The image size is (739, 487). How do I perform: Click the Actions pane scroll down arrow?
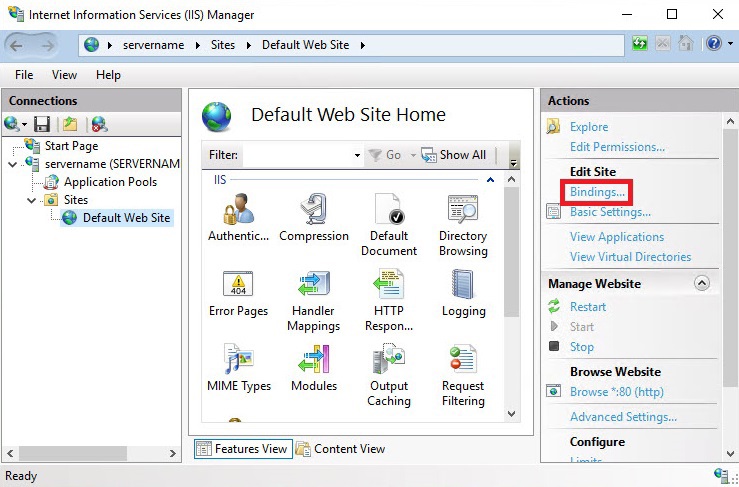coord(731,454)
